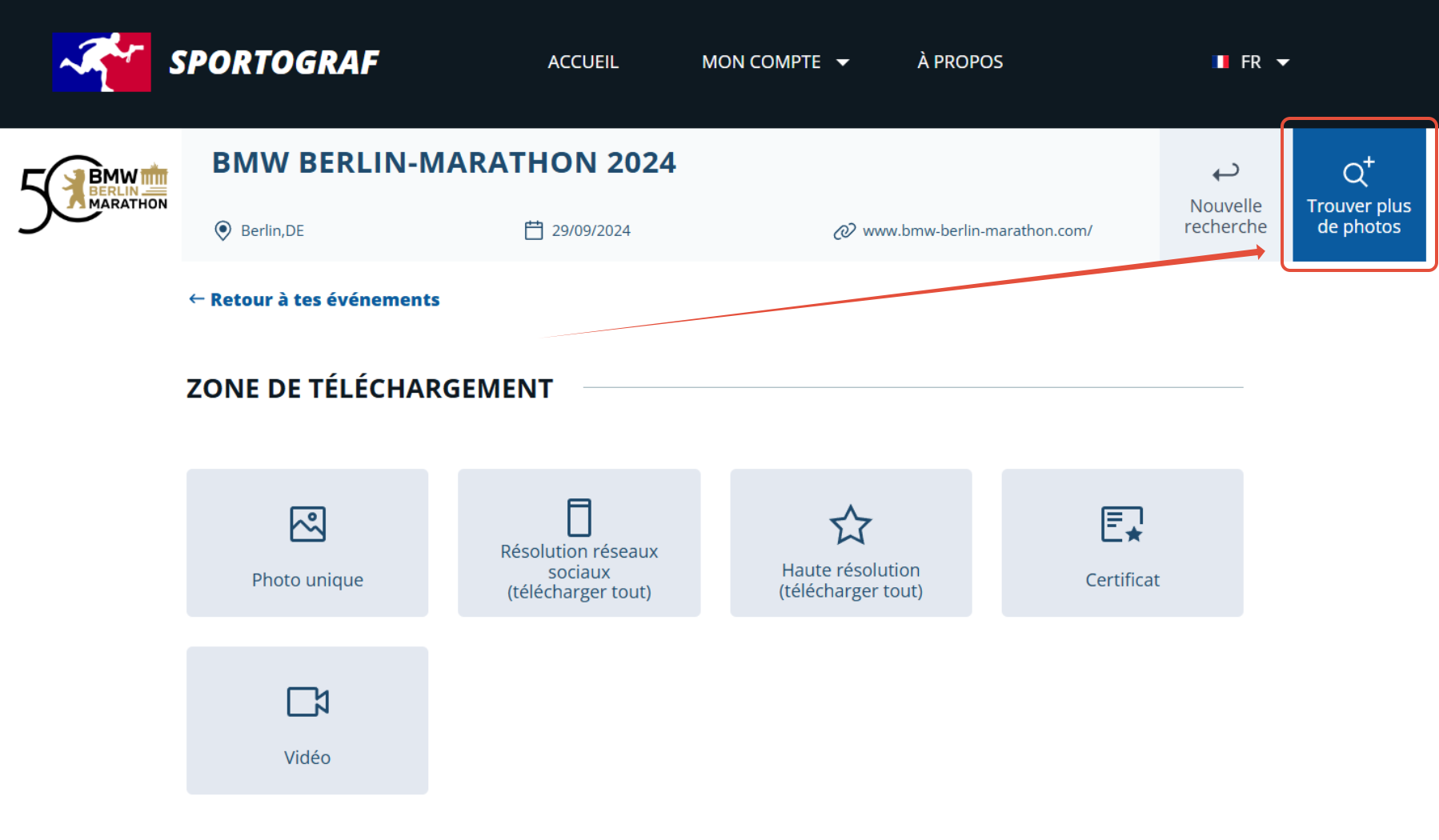The width and height of the screenshot is (1439, 840).
Task: Click the BMW Berlin Marathon event logo
Action: point(94,194)
